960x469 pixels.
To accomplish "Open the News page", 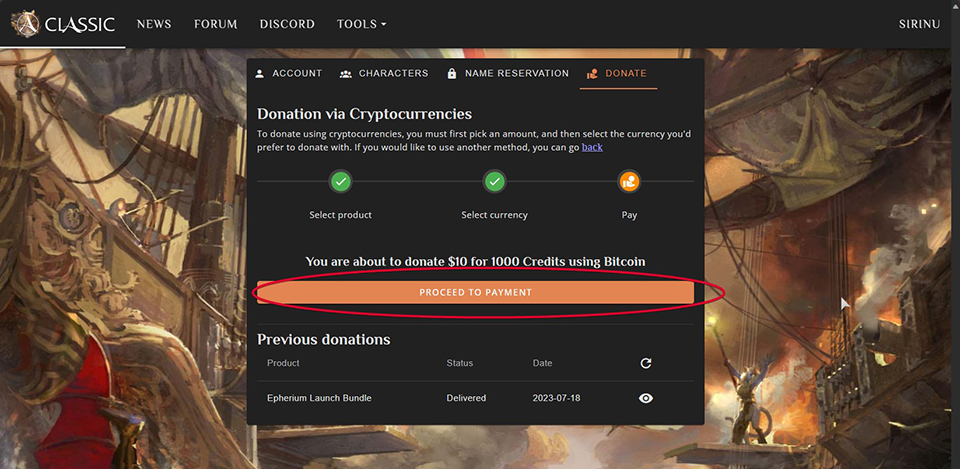I will [154, 24].
